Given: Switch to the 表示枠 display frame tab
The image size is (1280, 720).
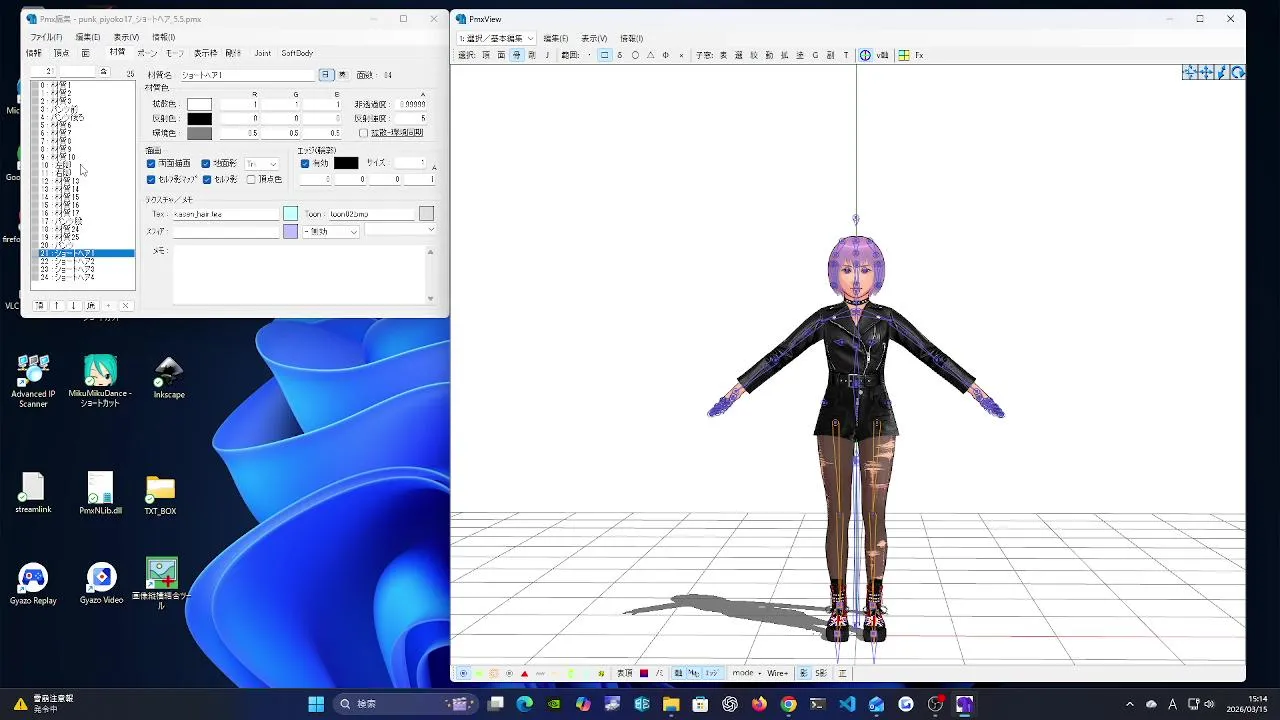Looking at the screenshot, I should pos(205,53).
